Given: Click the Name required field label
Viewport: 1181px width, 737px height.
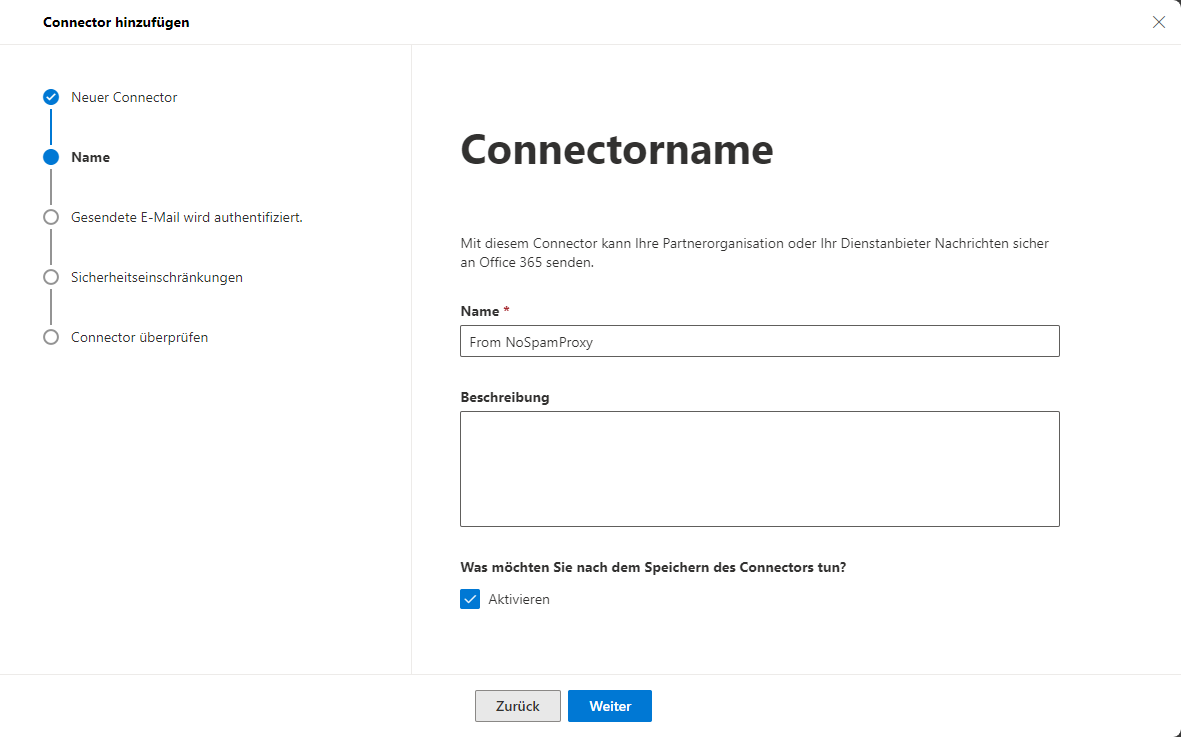Looking at the screenshot, I should point(485,311).
